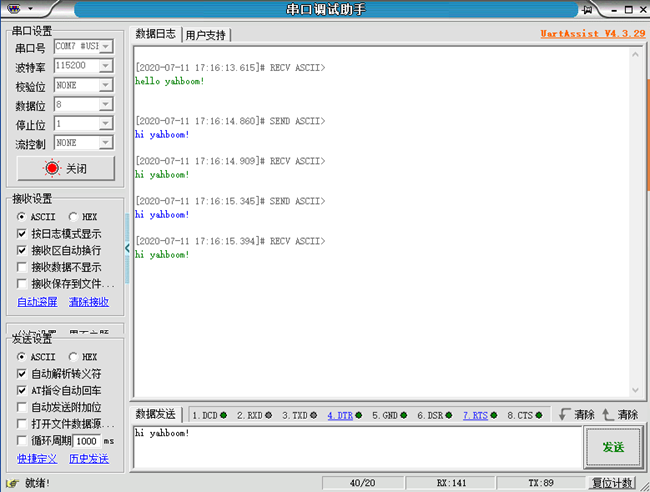Click the 17:16:14.860 SEND ASCII log header

230,121
